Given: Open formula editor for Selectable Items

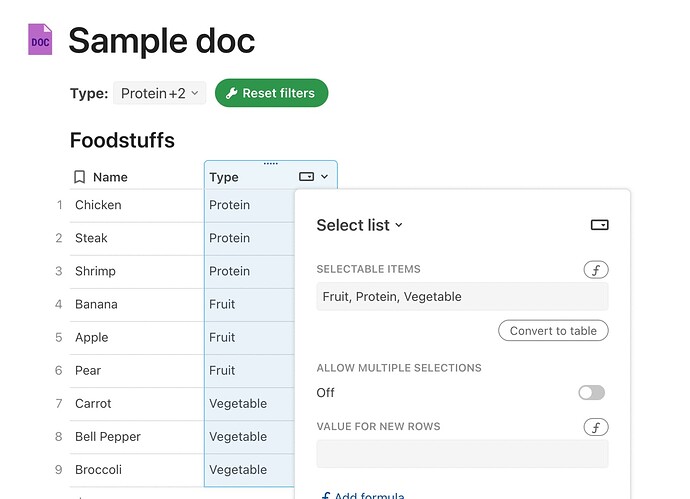Looking at the screenshot, I should 596,270.
